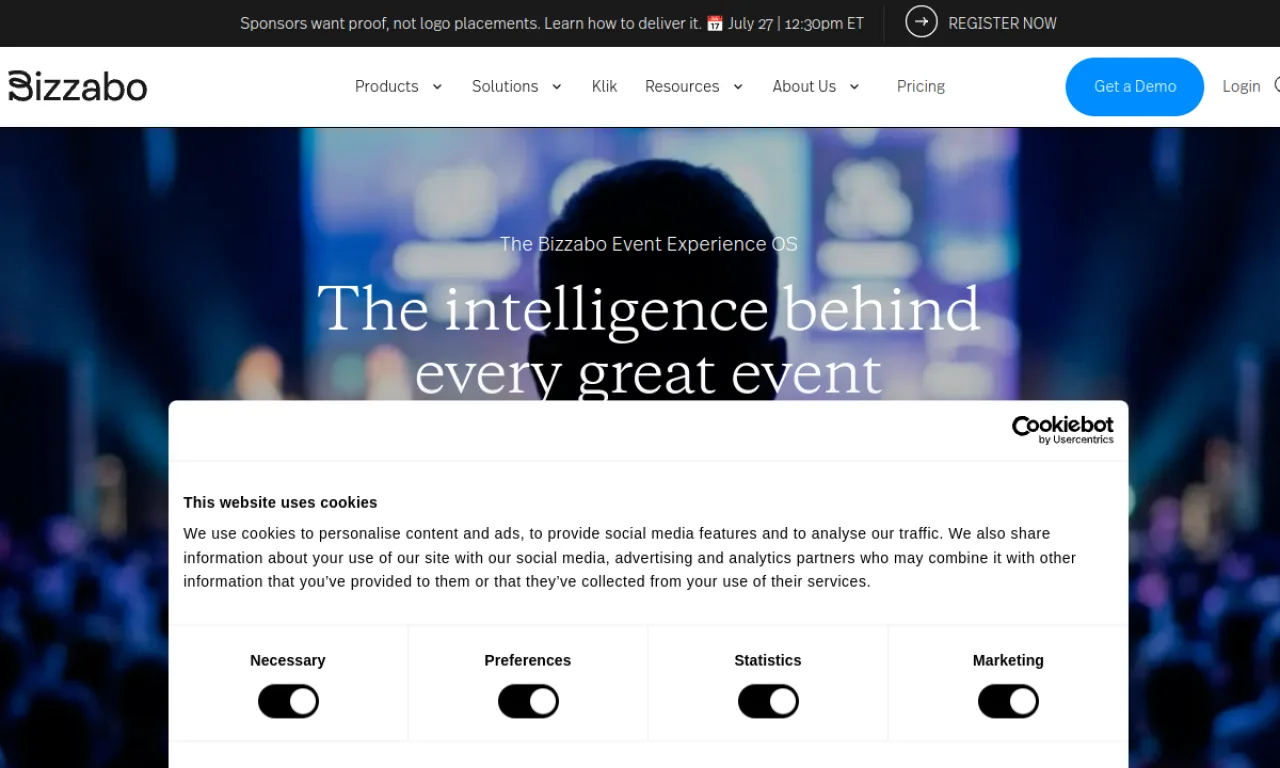This screenshot has width=1280, height=768.
Task: Click the sponsors webinar announcement text
Action: [552, 23]
